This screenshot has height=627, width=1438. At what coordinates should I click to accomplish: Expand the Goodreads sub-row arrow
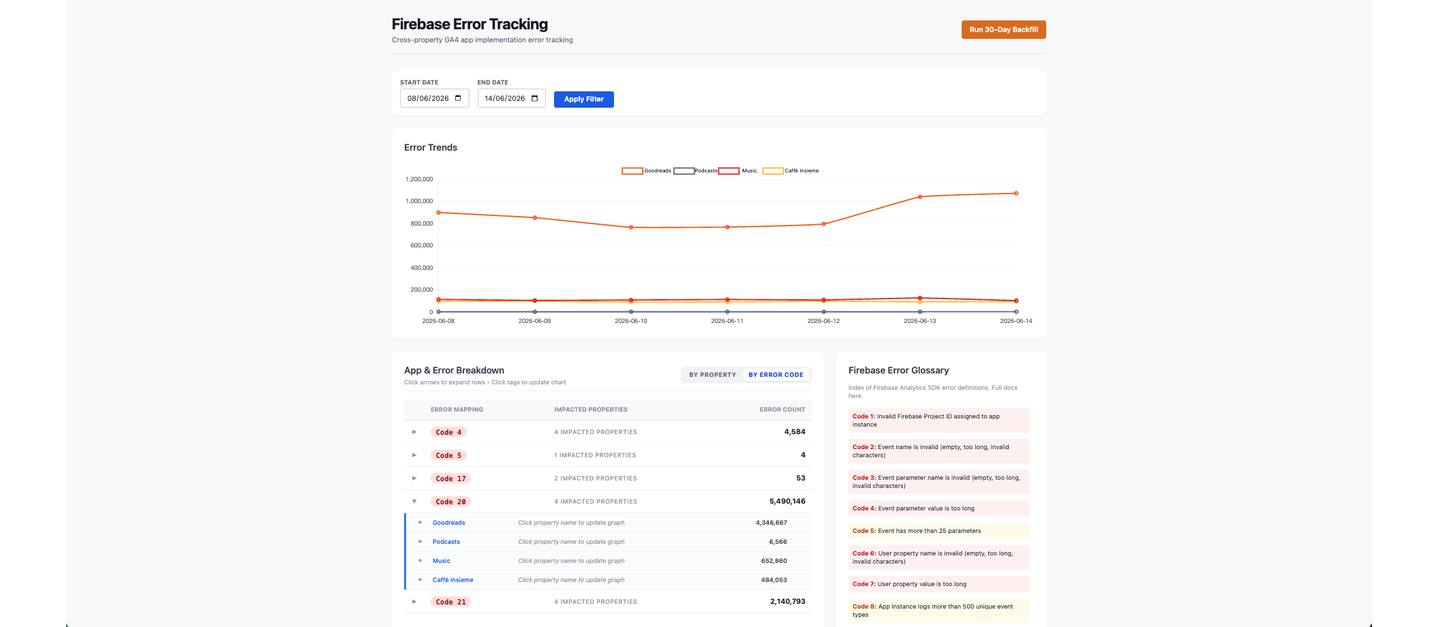pyautogui.click(x=420, y=522)
